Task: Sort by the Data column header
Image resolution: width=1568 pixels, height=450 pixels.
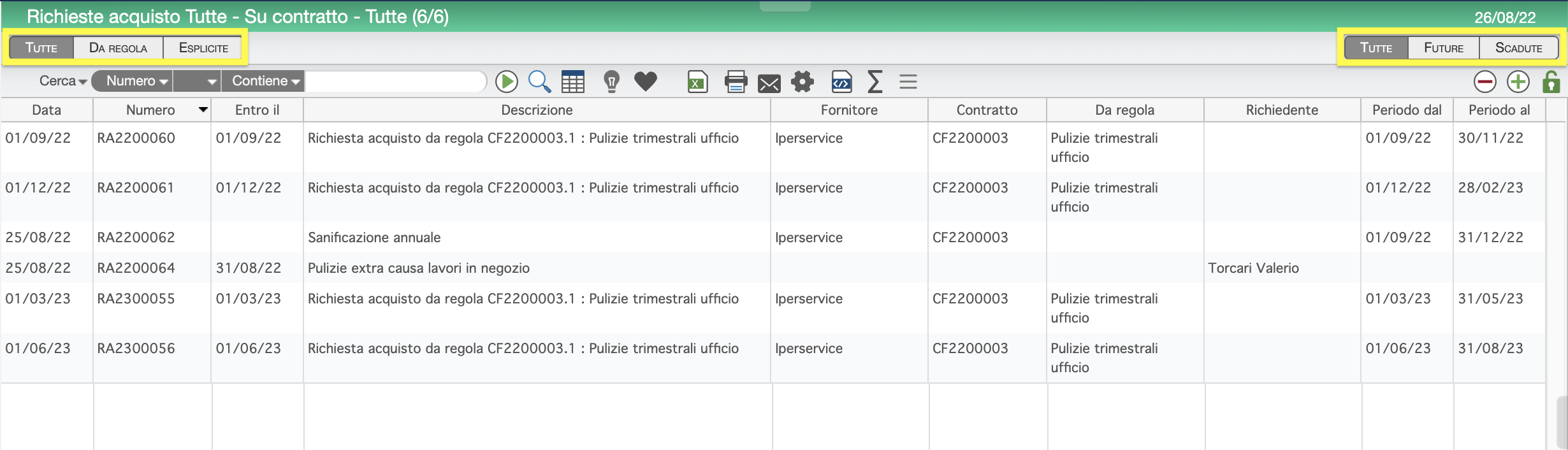Action: tap(47, 110)
